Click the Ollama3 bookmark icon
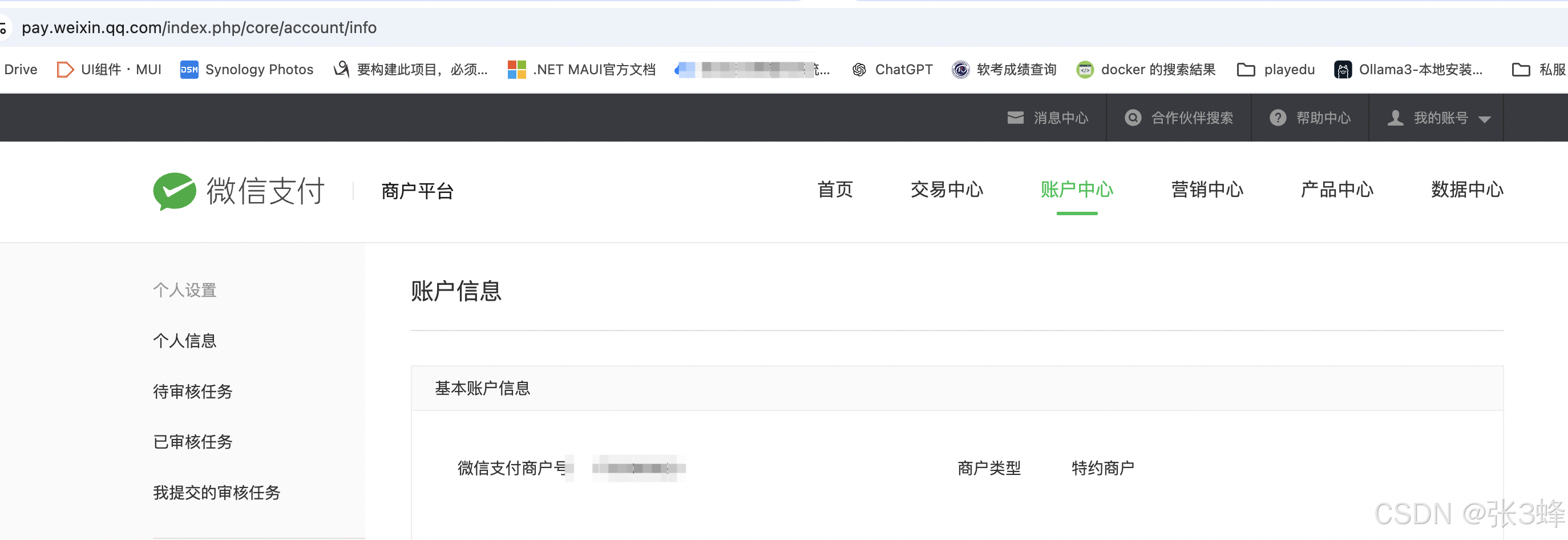Image resolution: width=1568 pixels, height=540 pixels. 1343,70
